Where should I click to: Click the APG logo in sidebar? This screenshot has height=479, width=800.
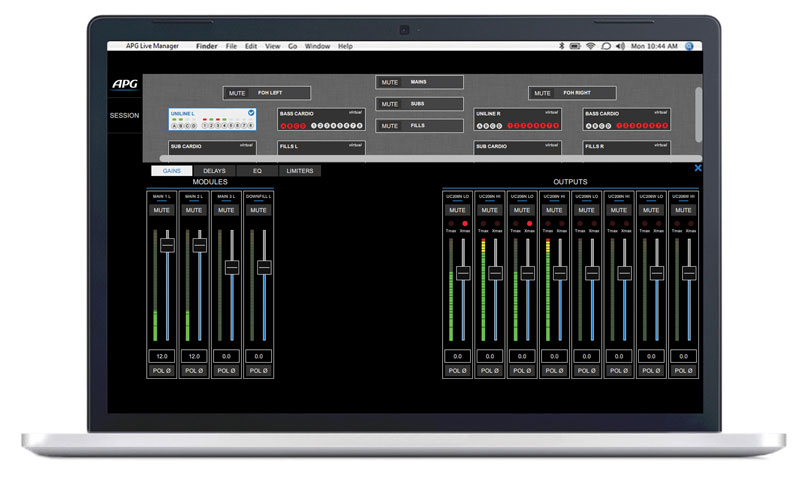(124, 84)
